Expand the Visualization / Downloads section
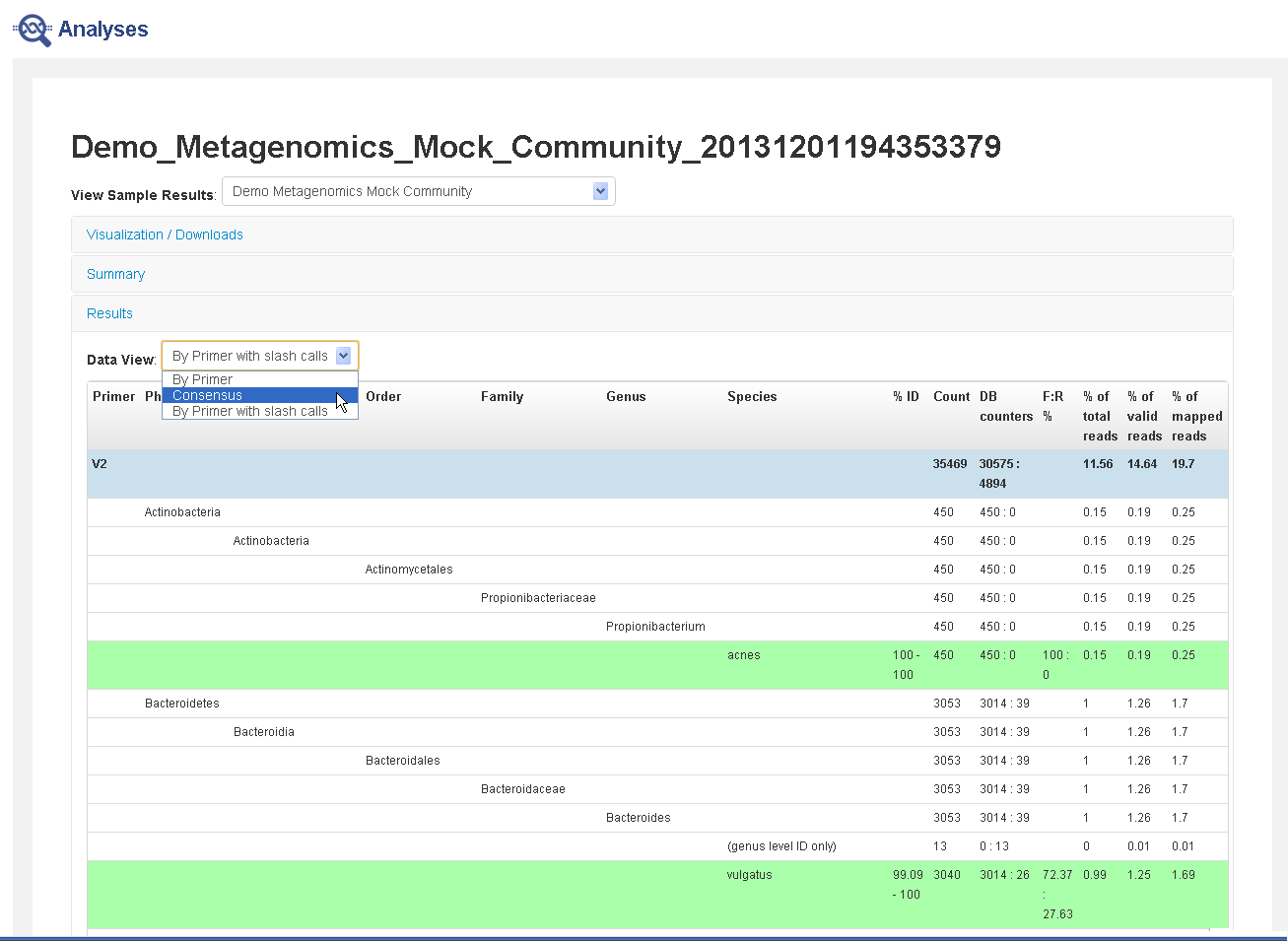The image size is (1288, 941). [165, 235]
